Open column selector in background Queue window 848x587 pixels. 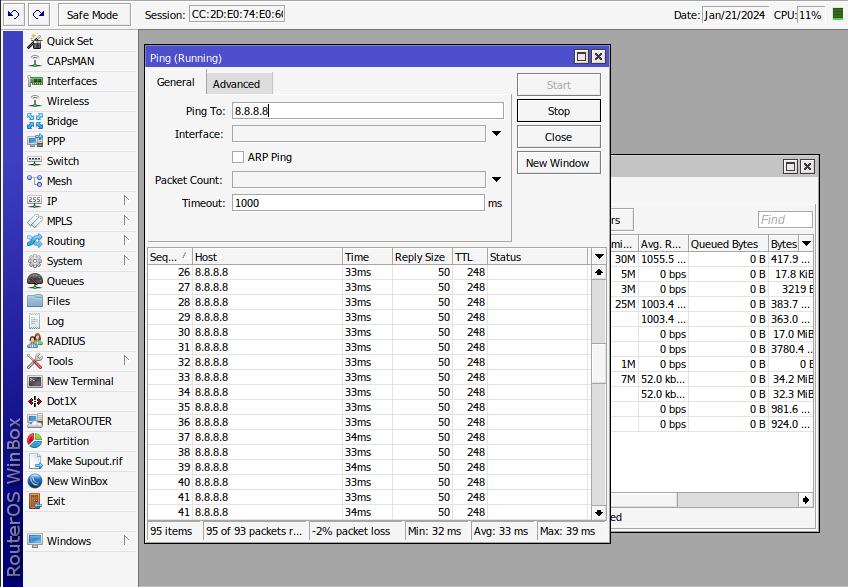[x=806, y=243]
